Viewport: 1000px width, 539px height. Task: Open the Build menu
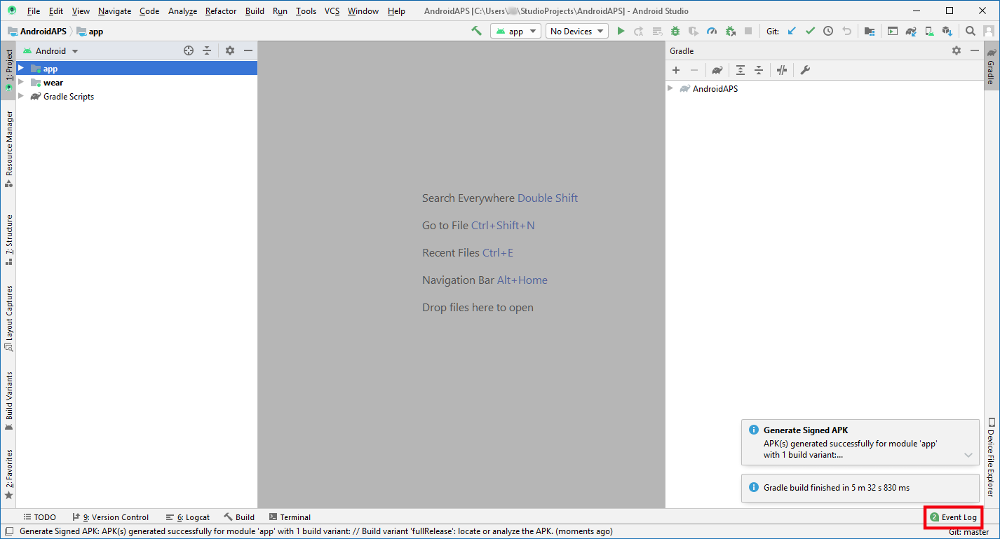click(x=254, y=11)
